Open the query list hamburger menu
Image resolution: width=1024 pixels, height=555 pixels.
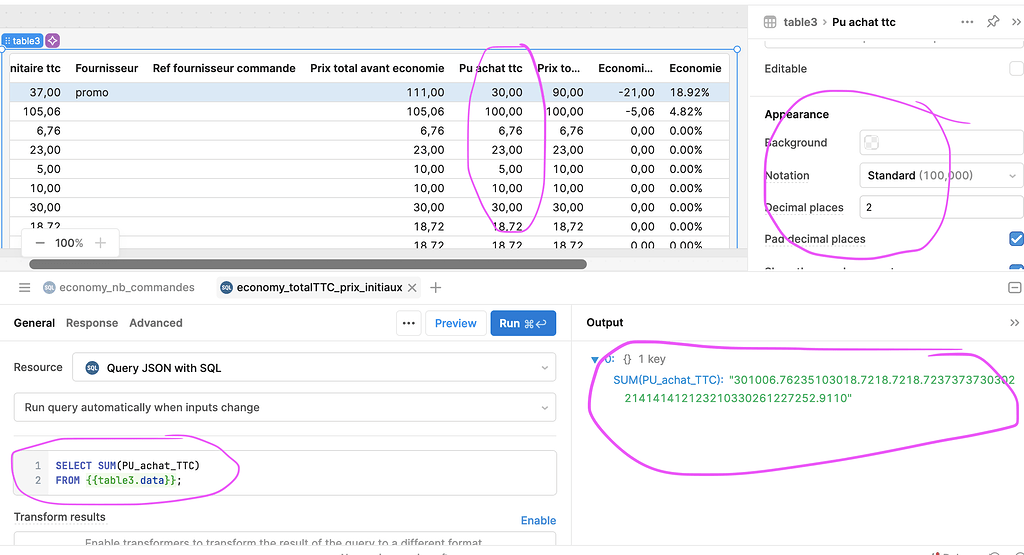[x=25, y=288]
